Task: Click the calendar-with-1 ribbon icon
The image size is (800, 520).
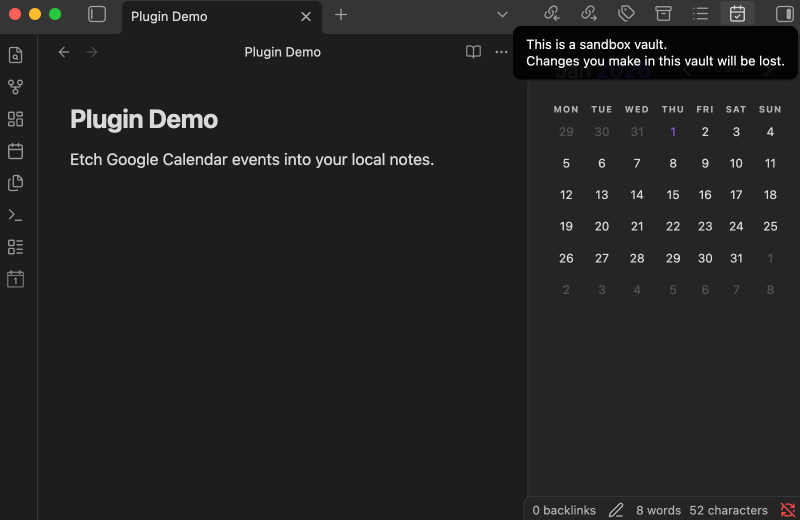Action: 16,279
